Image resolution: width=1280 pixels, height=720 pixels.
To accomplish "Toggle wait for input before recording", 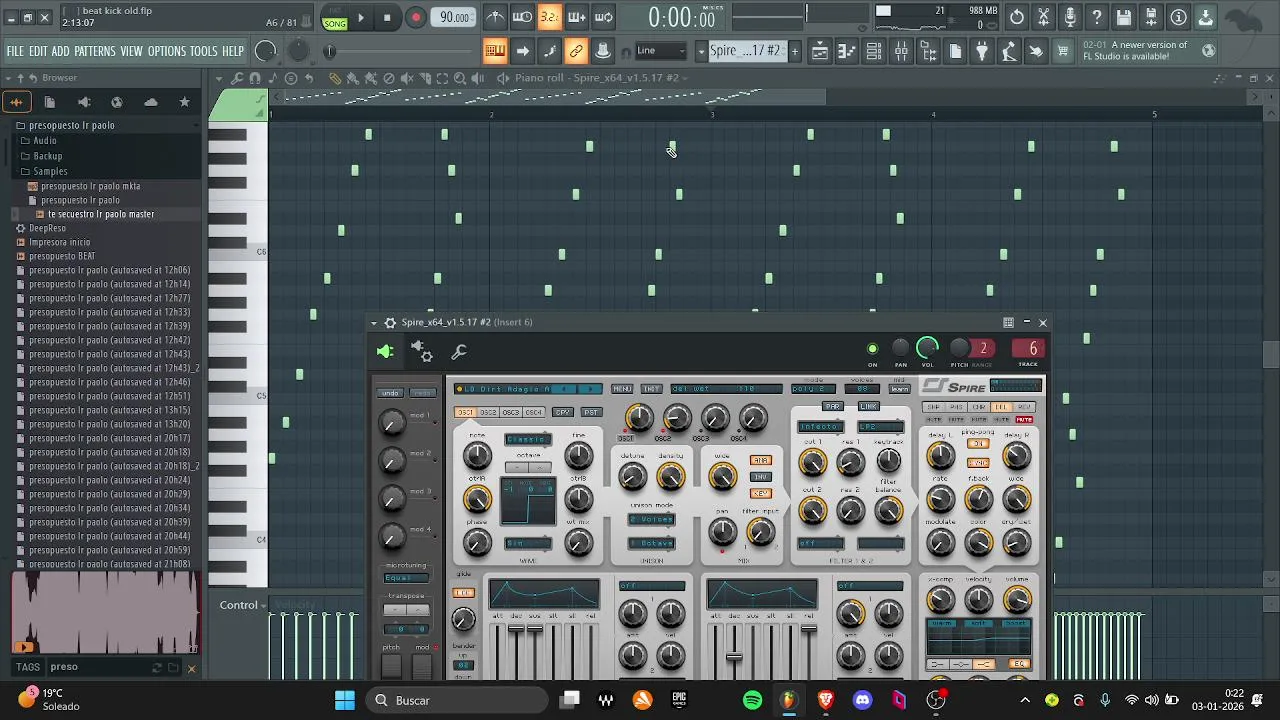I will coord(522,17).
